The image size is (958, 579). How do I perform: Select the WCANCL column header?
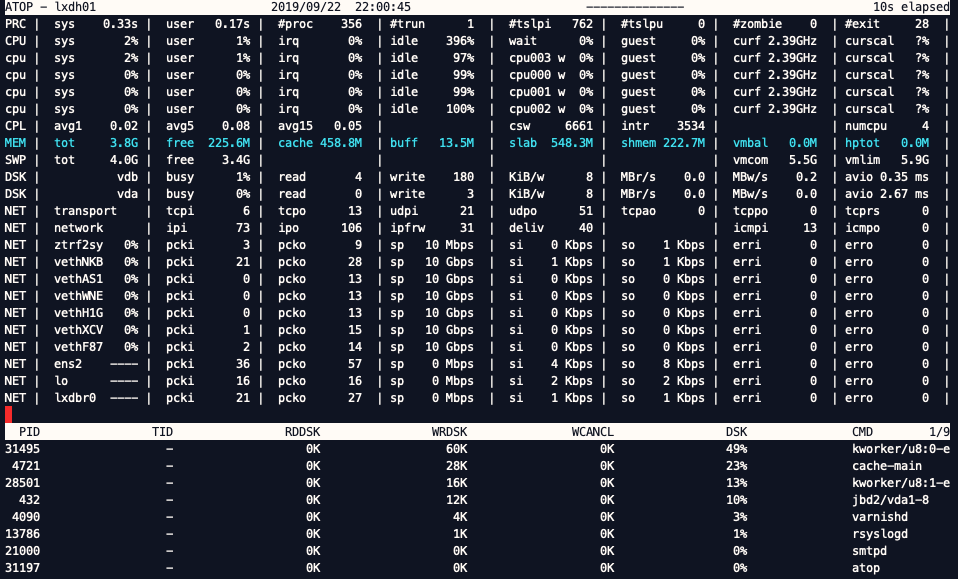(593, 432)
